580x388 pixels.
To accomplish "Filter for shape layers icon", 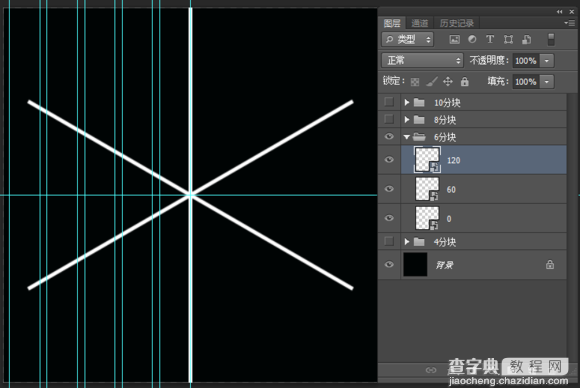I will tap(508, 40).
